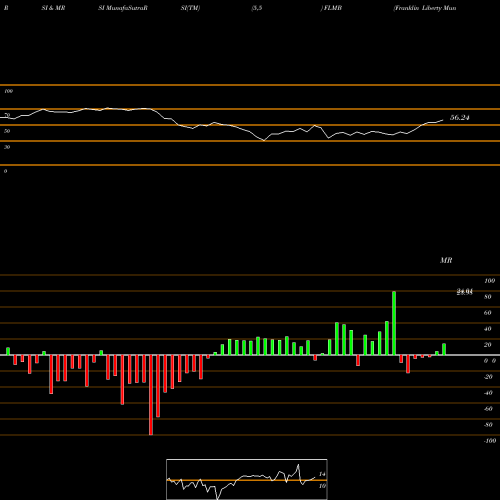The width and height of the screenshot is (500, 500).
Task: Click the longest red MR bar
Action: coord(151,395)
